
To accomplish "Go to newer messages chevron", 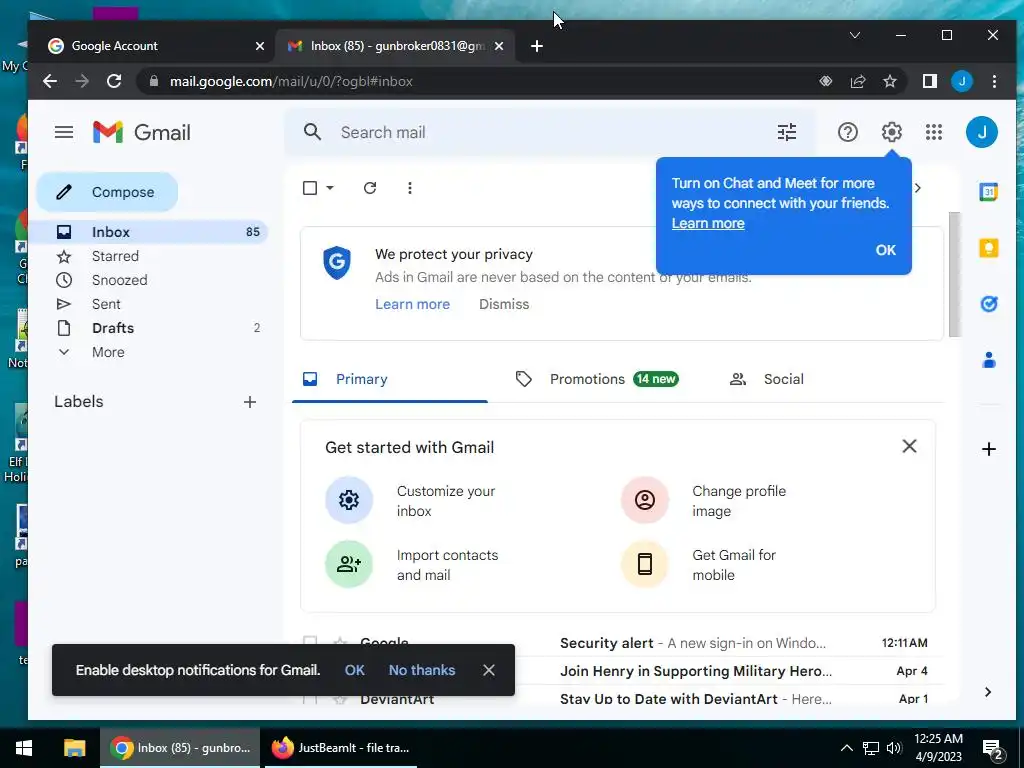I will point(918,188).
